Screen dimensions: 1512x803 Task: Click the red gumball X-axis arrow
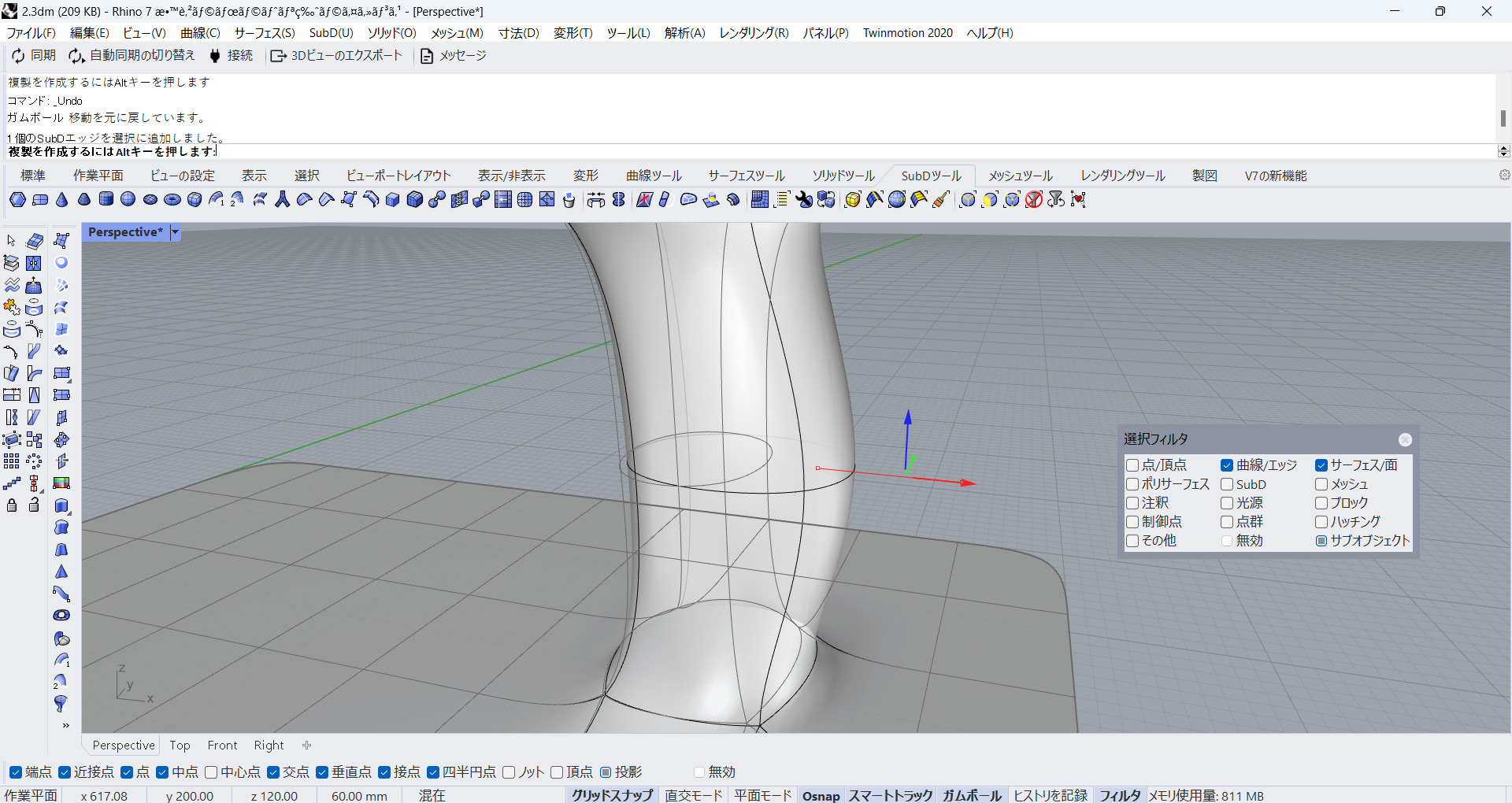coord(968,483)
